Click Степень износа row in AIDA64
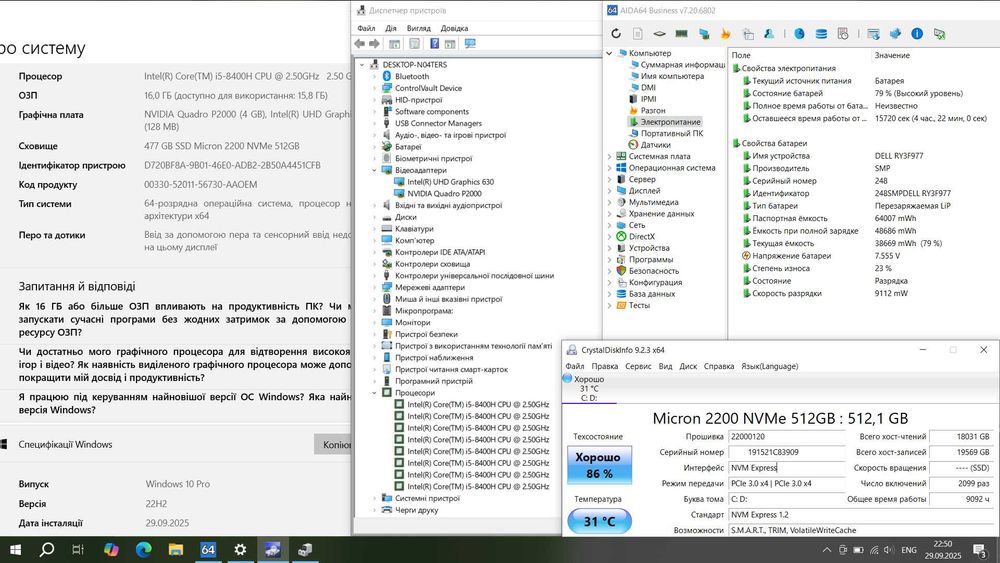1000x563 pixels. click(864, 268)
